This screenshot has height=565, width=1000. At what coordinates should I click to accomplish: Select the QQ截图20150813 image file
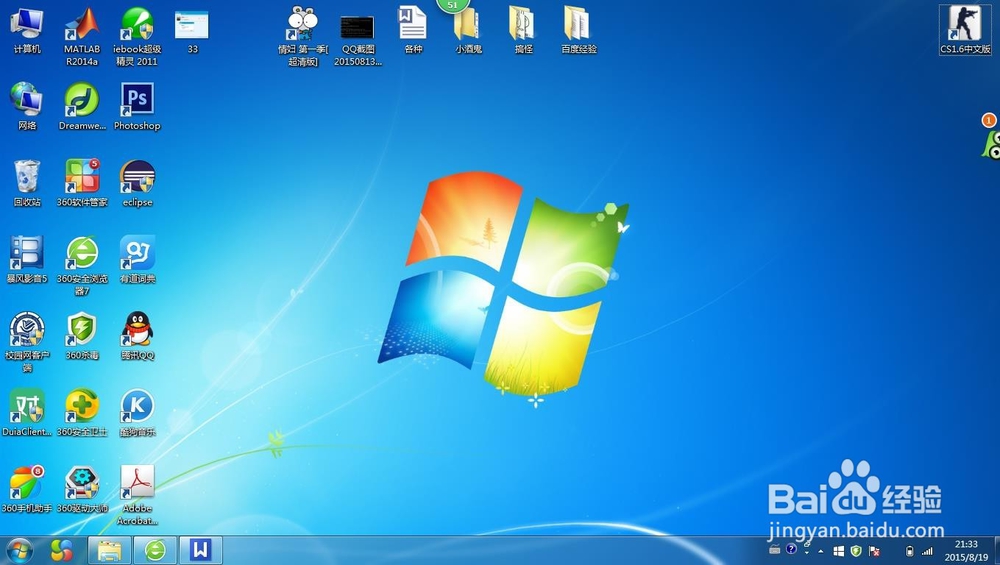[358, 40]
